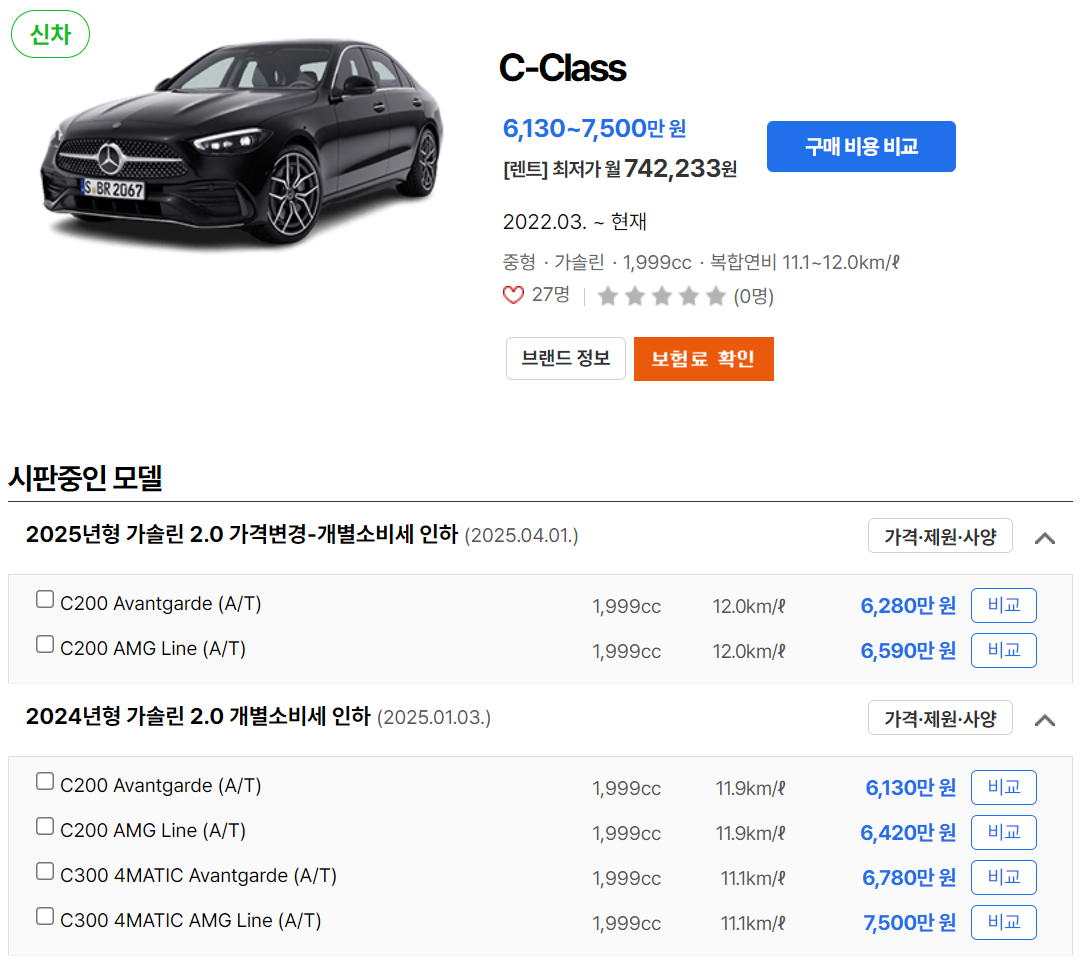
Task: Click 비교 for 6,590만 원 trim
Action: point(1004,651)
